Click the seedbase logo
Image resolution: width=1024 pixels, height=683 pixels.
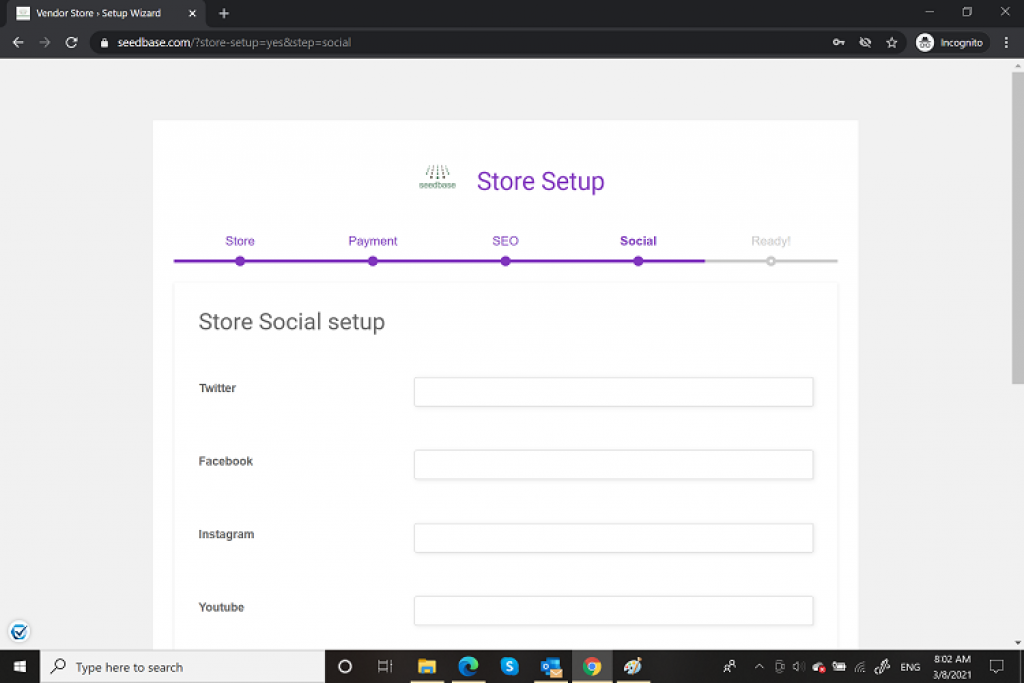[437, 178]
